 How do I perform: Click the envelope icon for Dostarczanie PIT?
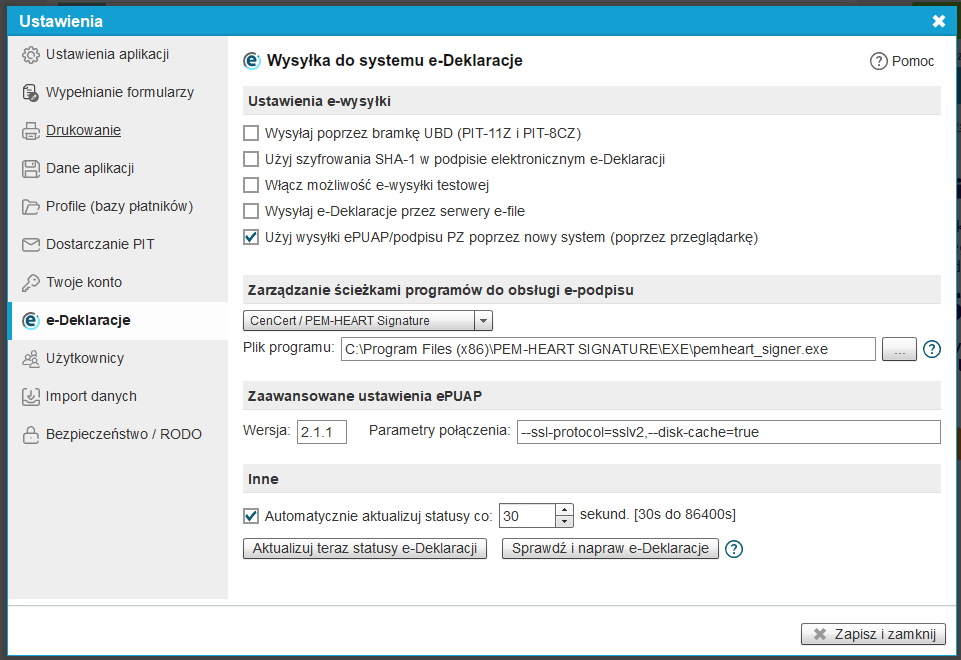pos(31,245)
